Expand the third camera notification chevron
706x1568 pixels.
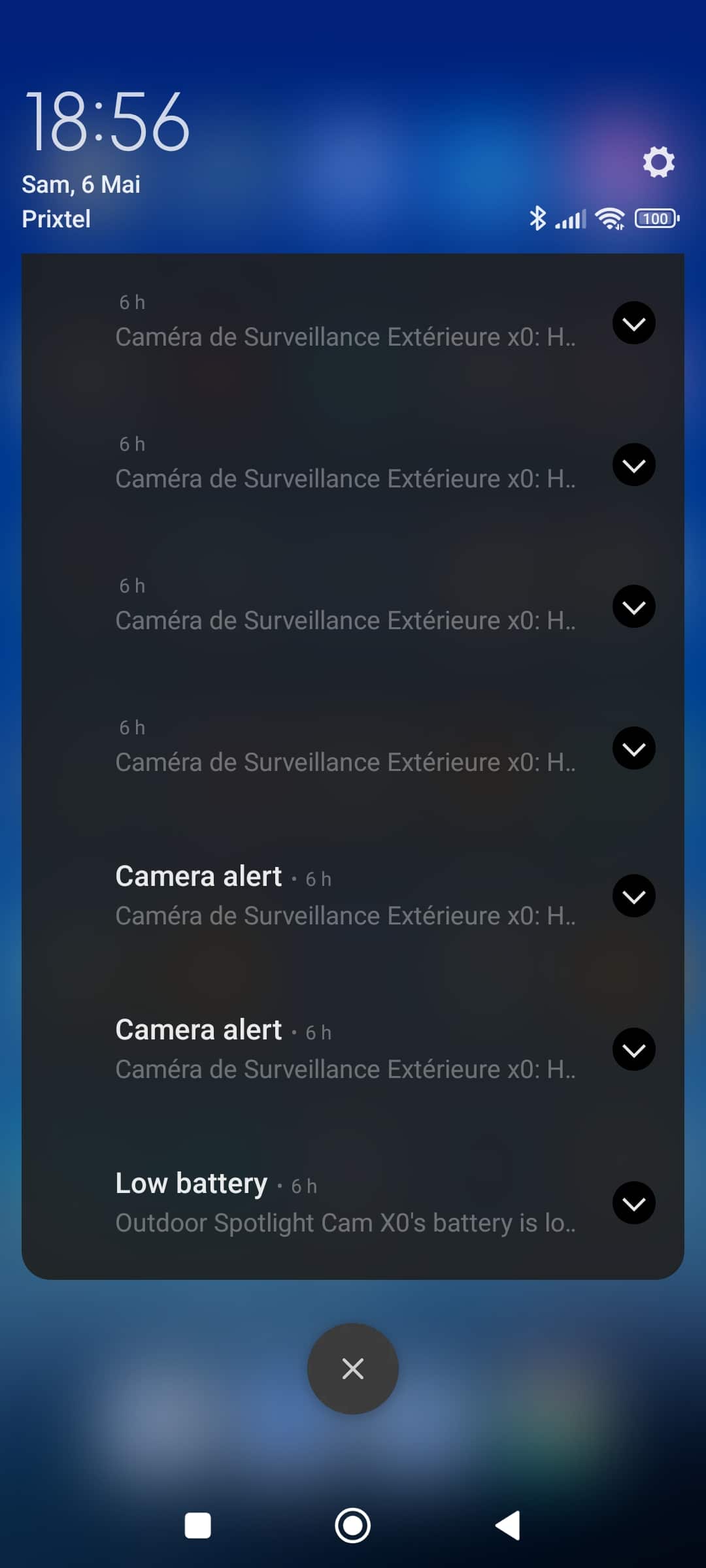tap(633, 606)
